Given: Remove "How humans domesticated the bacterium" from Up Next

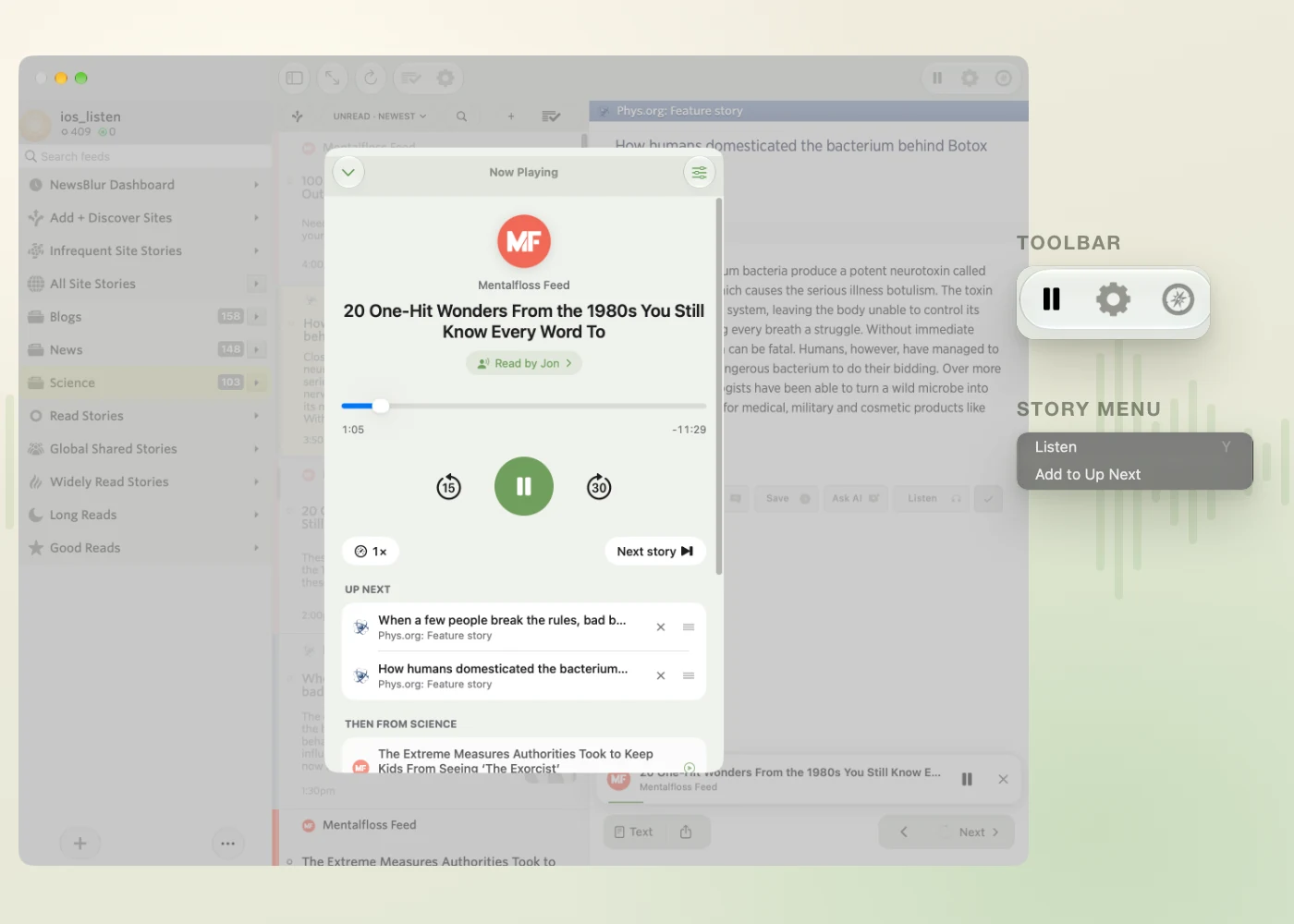Looking at the screenshot, I should point(661,675).
